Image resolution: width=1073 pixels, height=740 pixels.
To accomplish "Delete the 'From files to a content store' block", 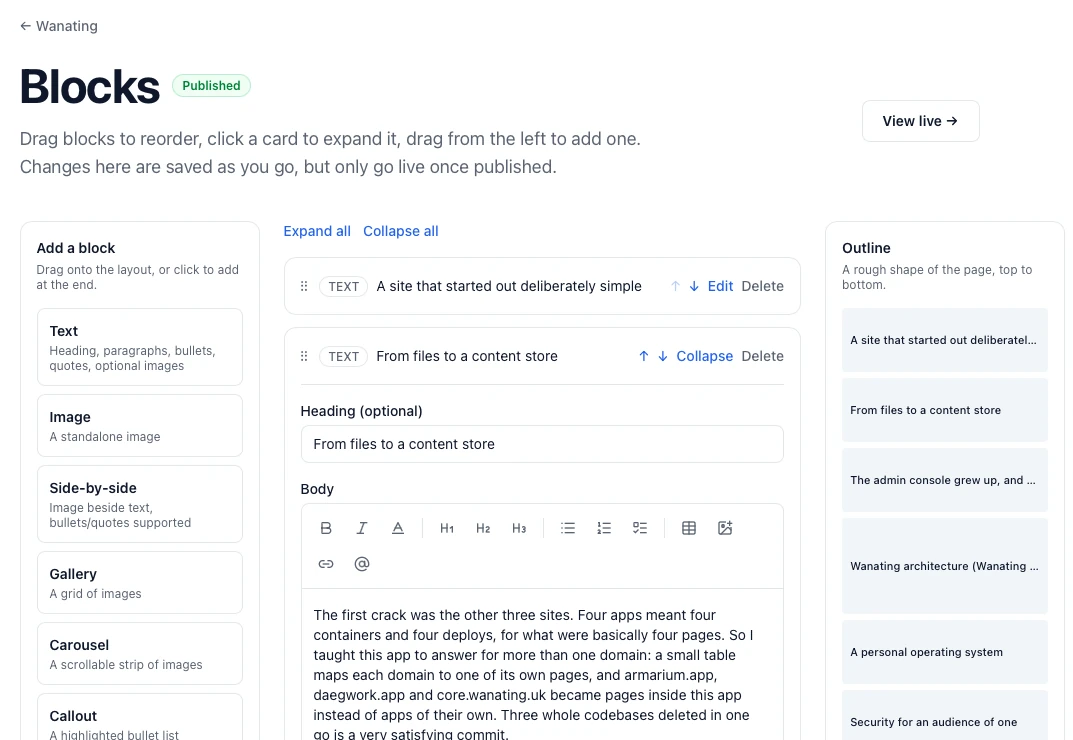I will point(762,356).
